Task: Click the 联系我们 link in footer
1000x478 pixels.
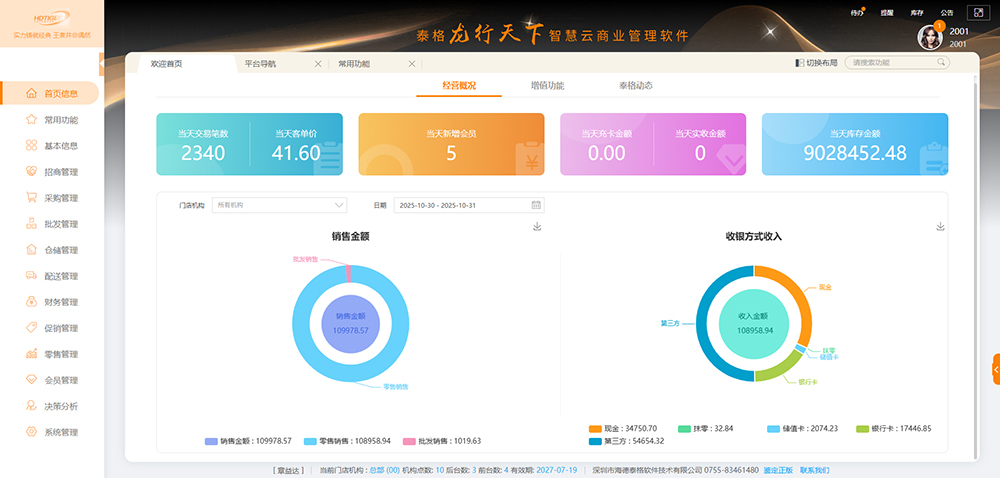Action: [x=814, y=470]
